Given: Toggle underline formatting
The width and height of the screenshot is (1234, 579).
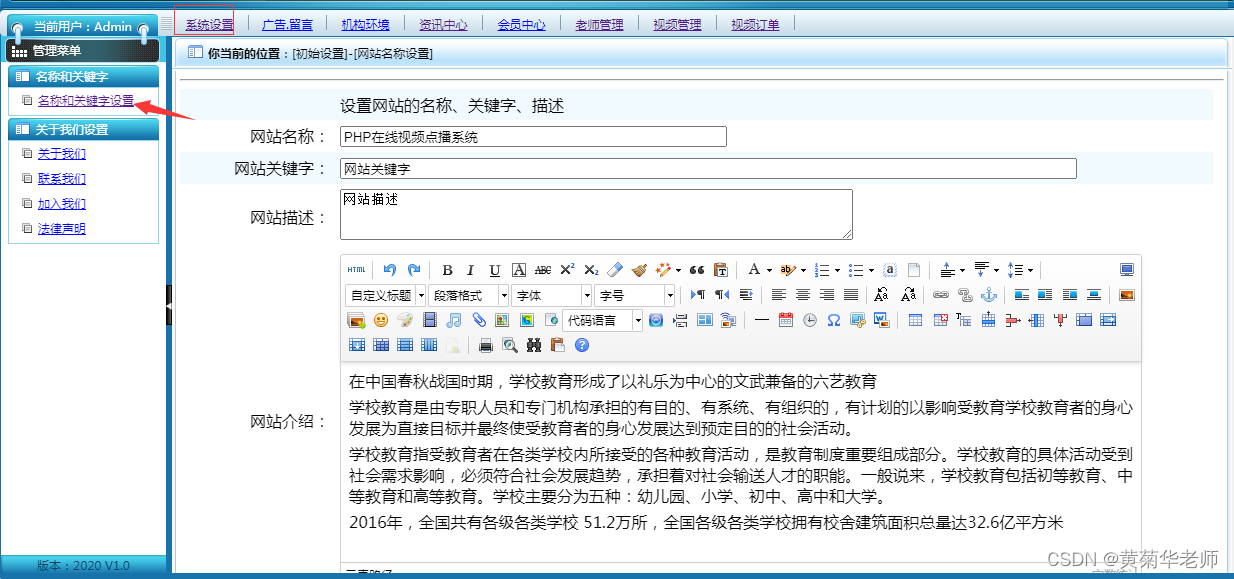Looking at the screenshot, I should coord(495,270).
